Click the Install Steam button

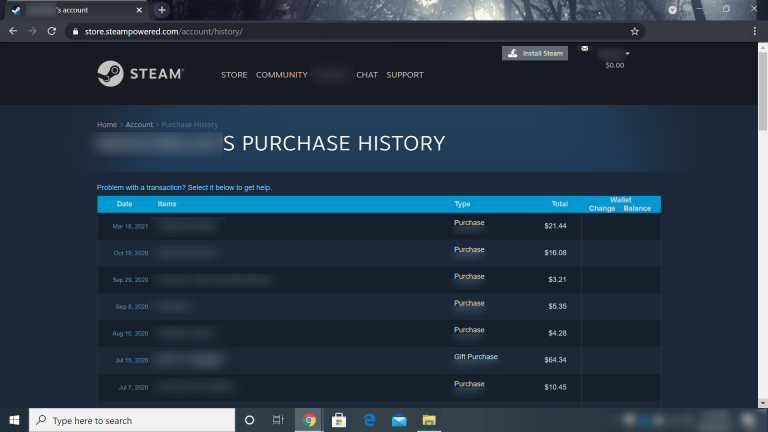(x=535, y=53)
